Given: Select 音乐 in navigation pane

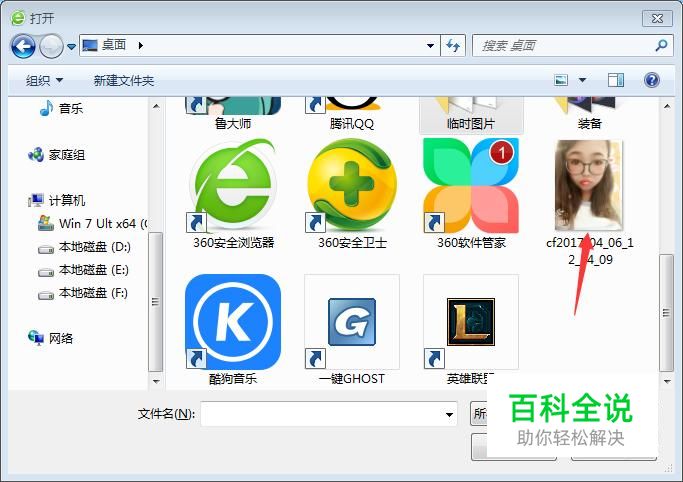Looking at the screenshot, I should [61, 108].
